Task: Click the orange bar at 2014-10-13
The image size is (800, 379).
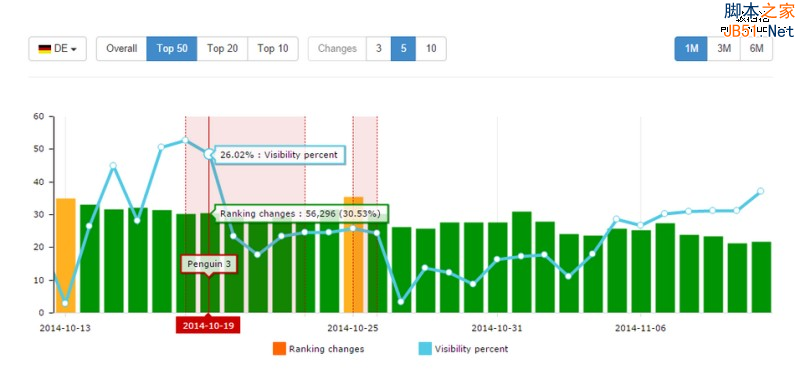Action: point(66,256)
